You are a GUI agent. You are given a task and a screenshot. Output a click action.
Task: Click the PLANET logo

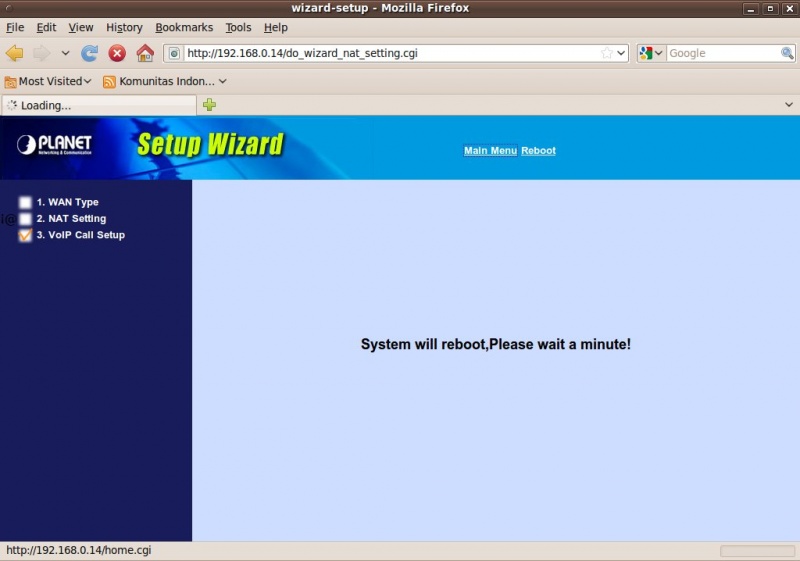[54, 145]
